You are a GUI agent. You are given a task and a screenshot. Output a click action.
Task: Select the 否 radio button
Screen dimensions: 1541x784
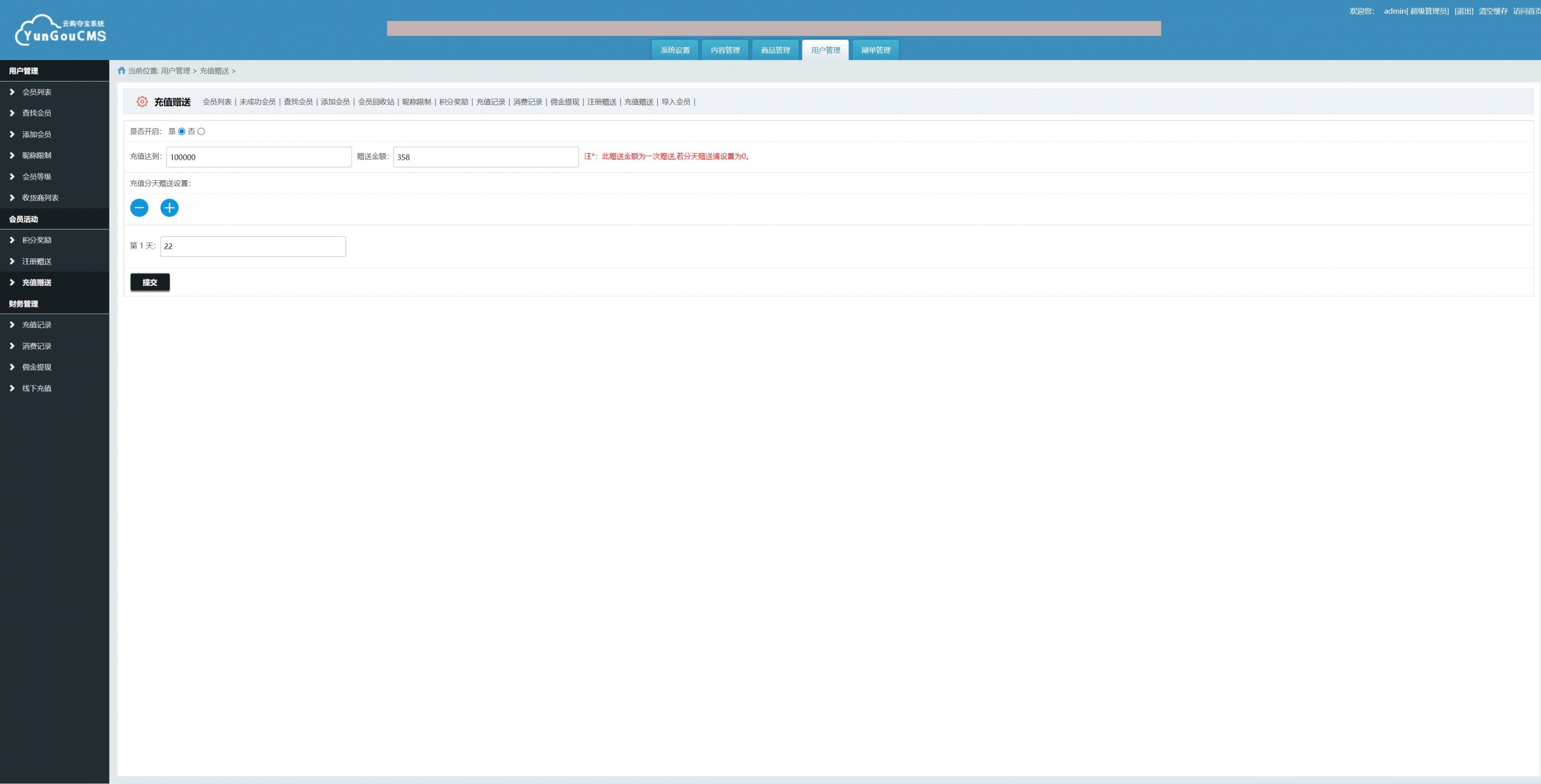[x=201, y=131]
